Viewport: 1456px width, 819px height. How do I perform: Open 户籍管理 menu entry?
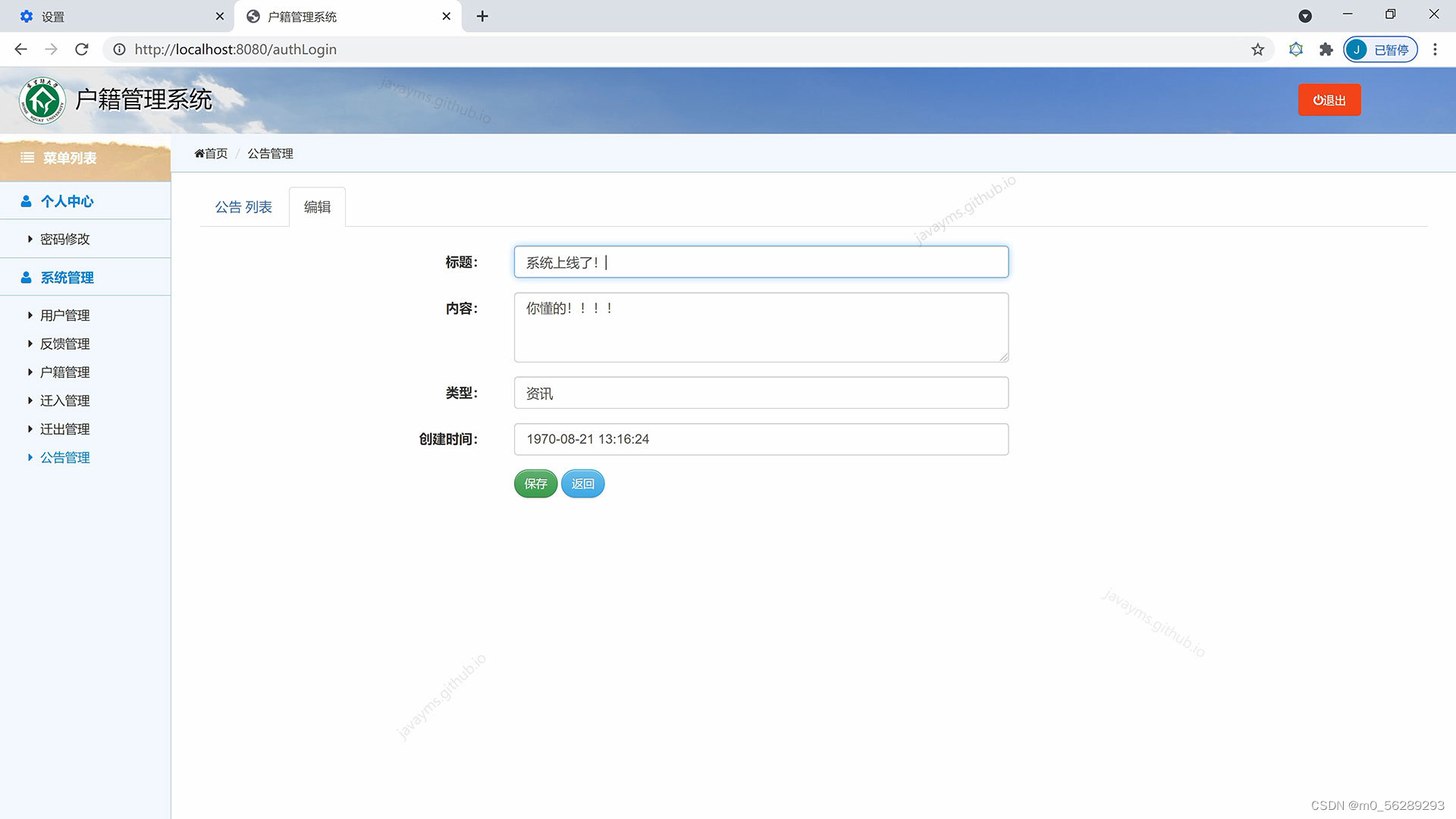[x=64, y=372]
